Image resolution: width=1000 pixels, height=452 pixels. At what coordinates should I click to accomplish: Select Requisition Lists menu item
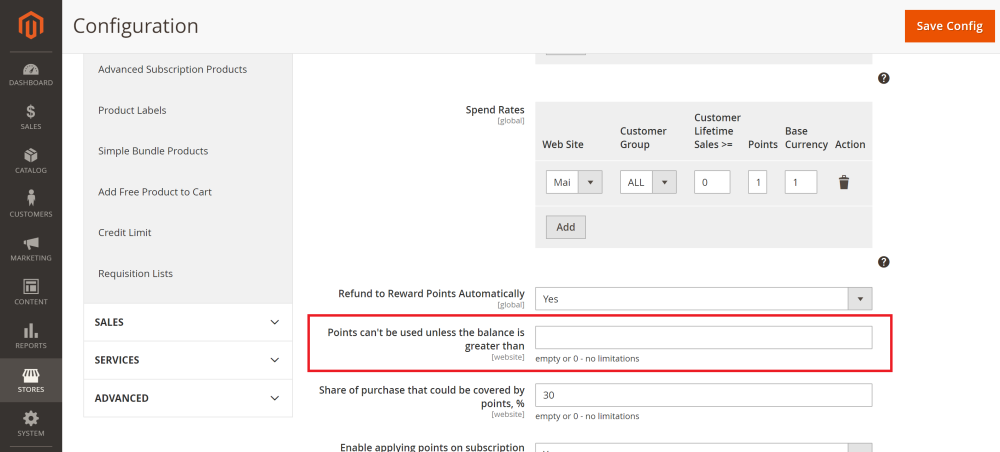pos(135,273)
